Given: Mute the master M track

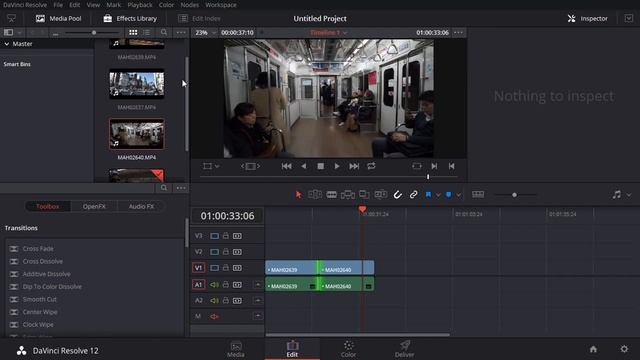Looking at the screenshot, I should [x=214, y=316].
